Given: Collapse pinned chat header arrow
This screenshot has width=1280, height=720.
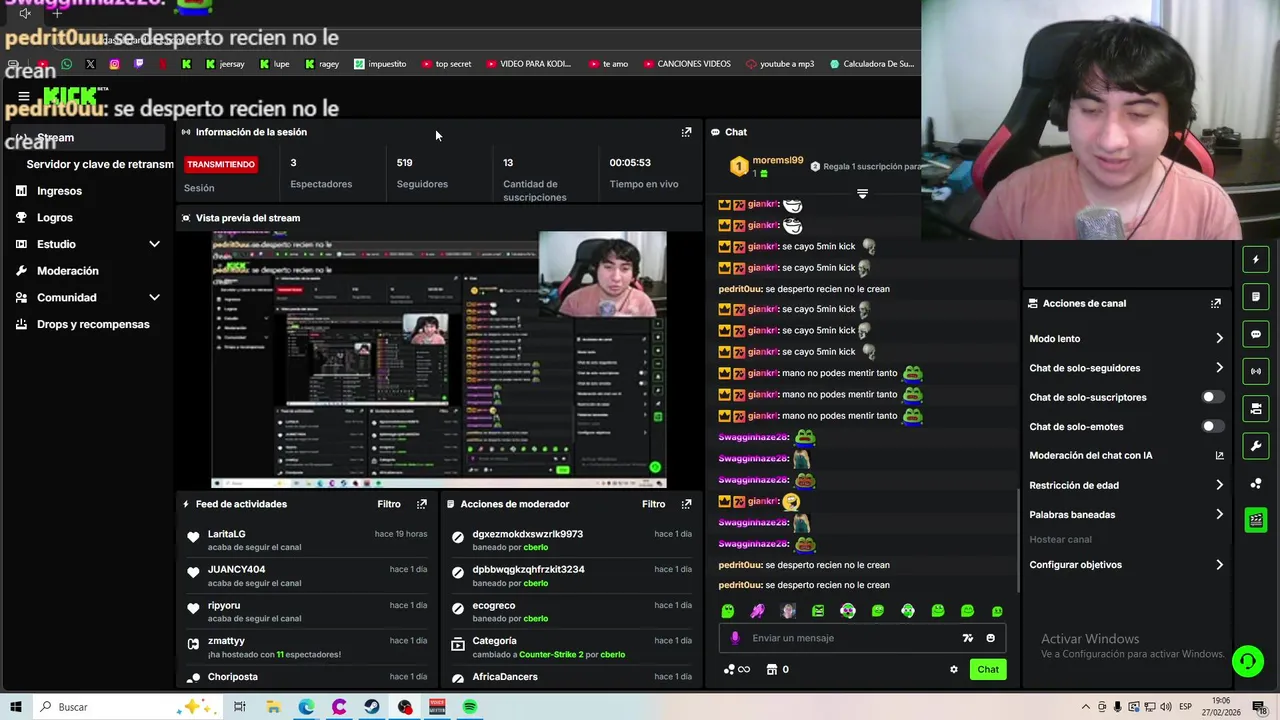Looking at the screenshot, I should 862,193.
